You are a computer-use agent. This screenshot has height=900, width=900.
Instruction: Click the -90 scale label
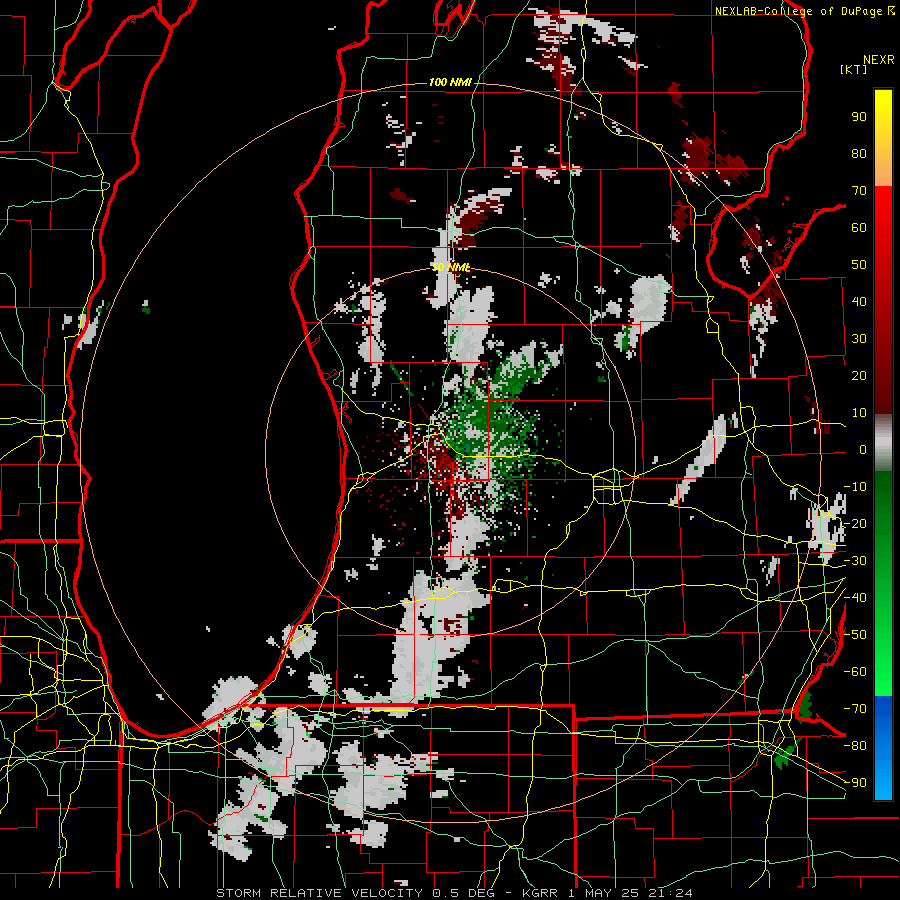point(855,783)
